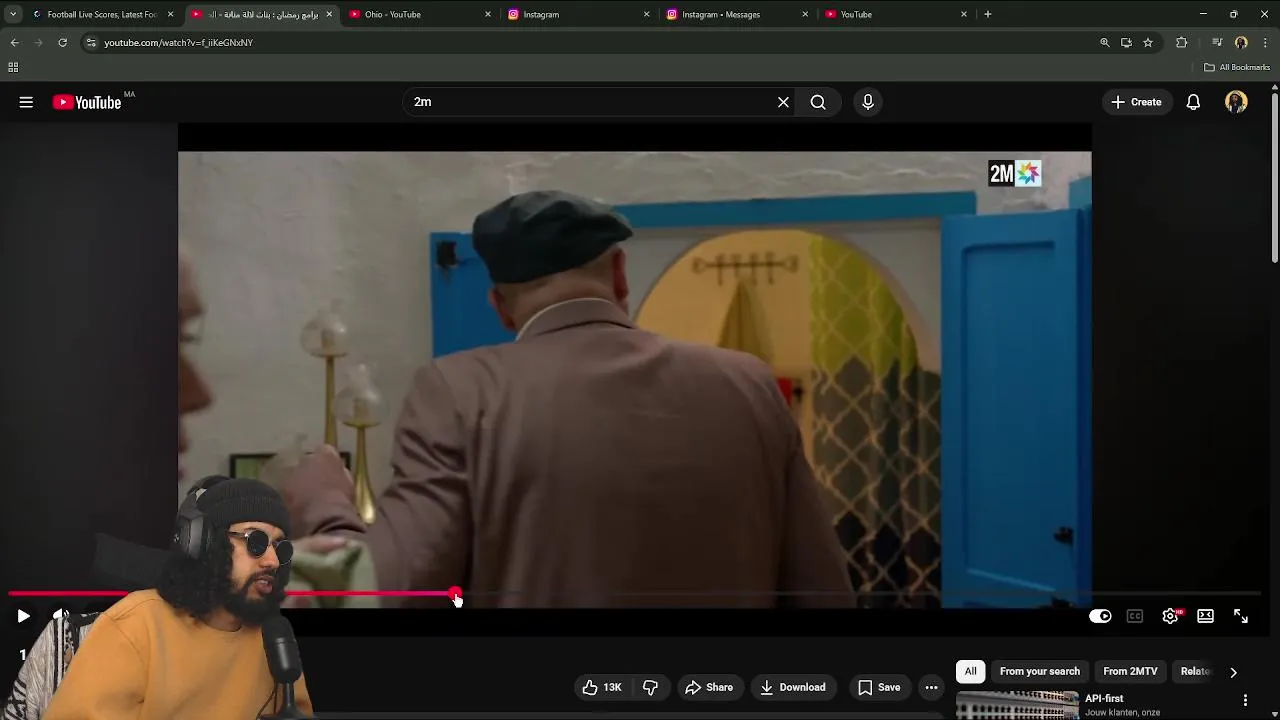Image resolution: width=1280 pixels, height=720 pixels.
Task: Click the 2M channel logo watermark
Action: pos(1015,174)
